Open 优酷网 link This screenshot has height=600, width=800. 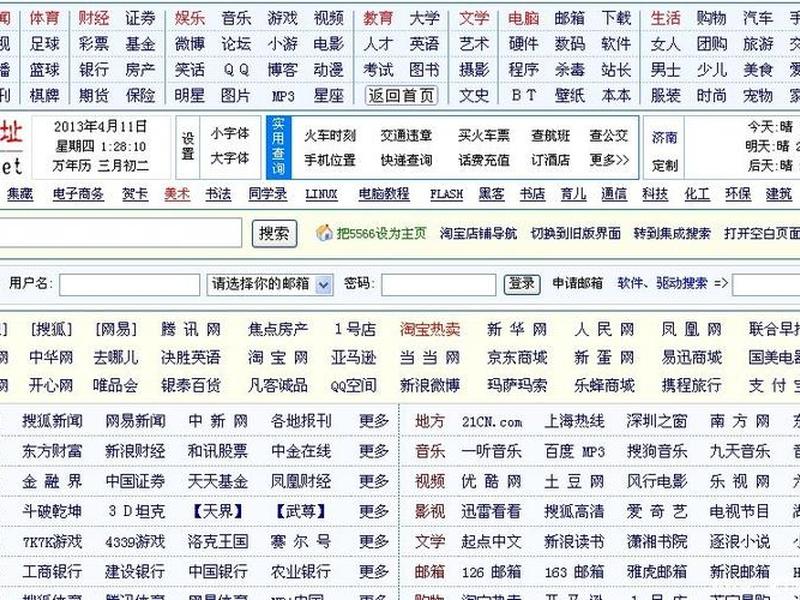[491, 481]
